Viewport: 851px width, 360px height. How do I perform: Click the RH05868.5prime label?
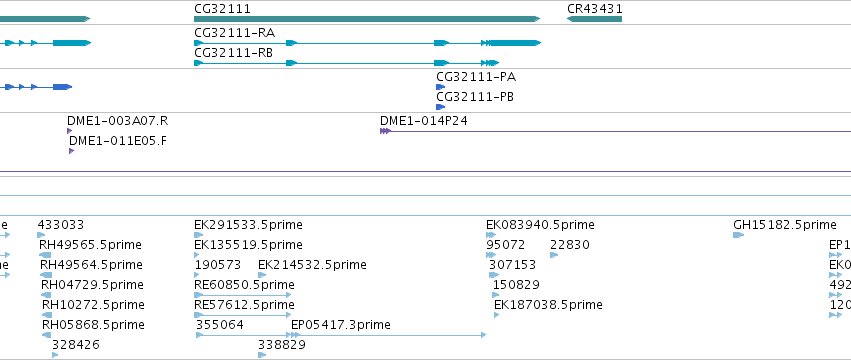[x=93, y=325]
